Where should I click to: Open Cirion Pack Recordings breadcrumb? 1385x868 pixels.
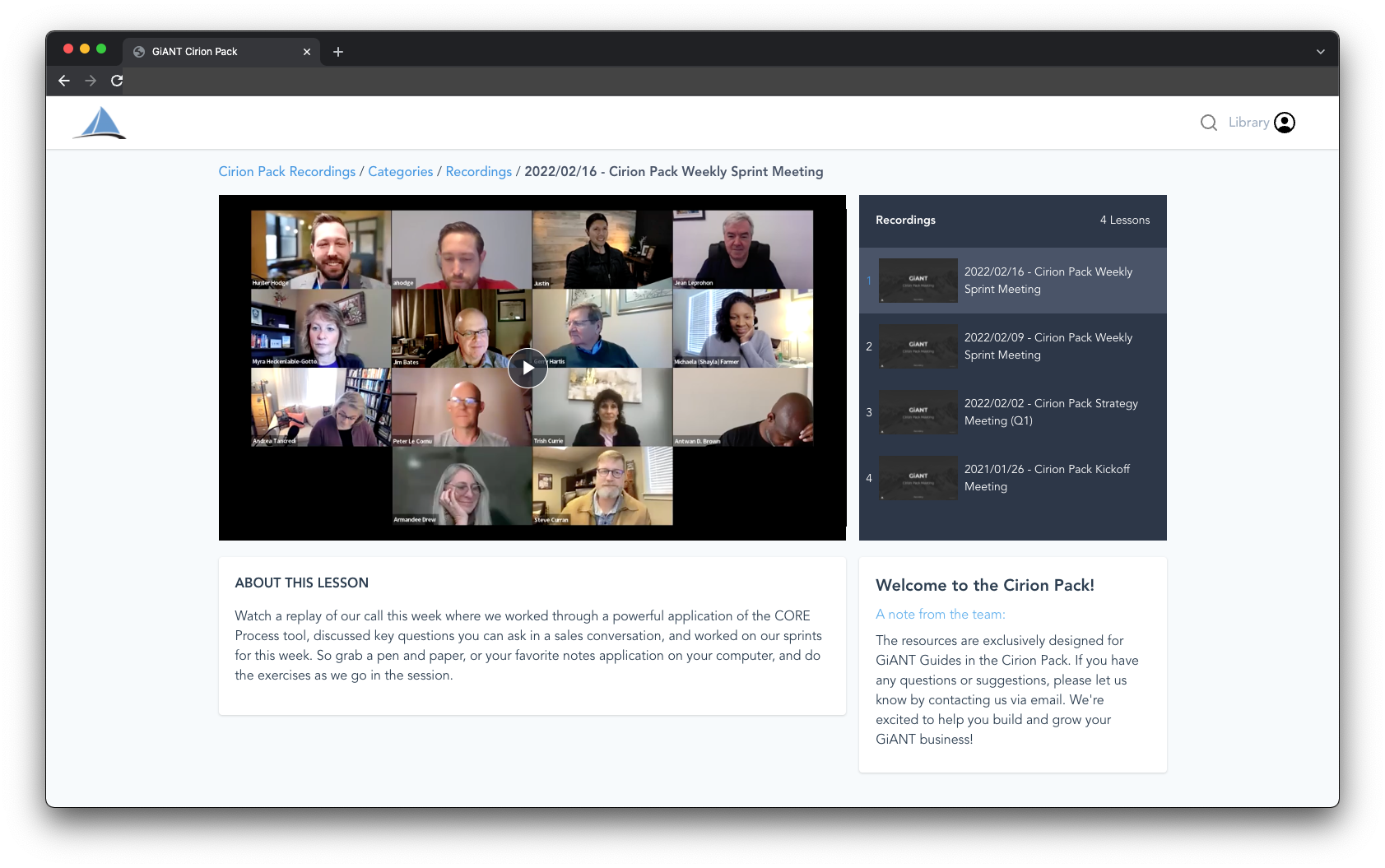tap(287, 171)
